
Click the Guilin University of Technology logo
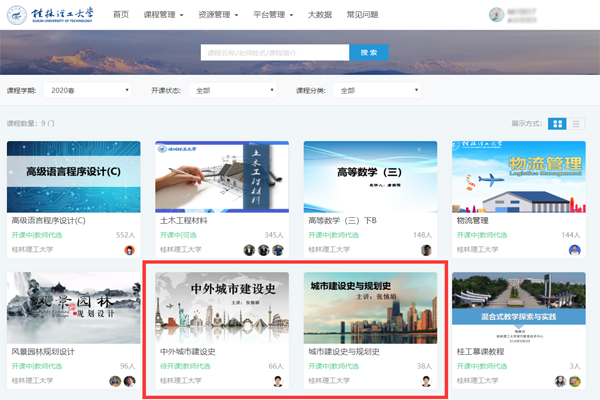pos(50,15)
